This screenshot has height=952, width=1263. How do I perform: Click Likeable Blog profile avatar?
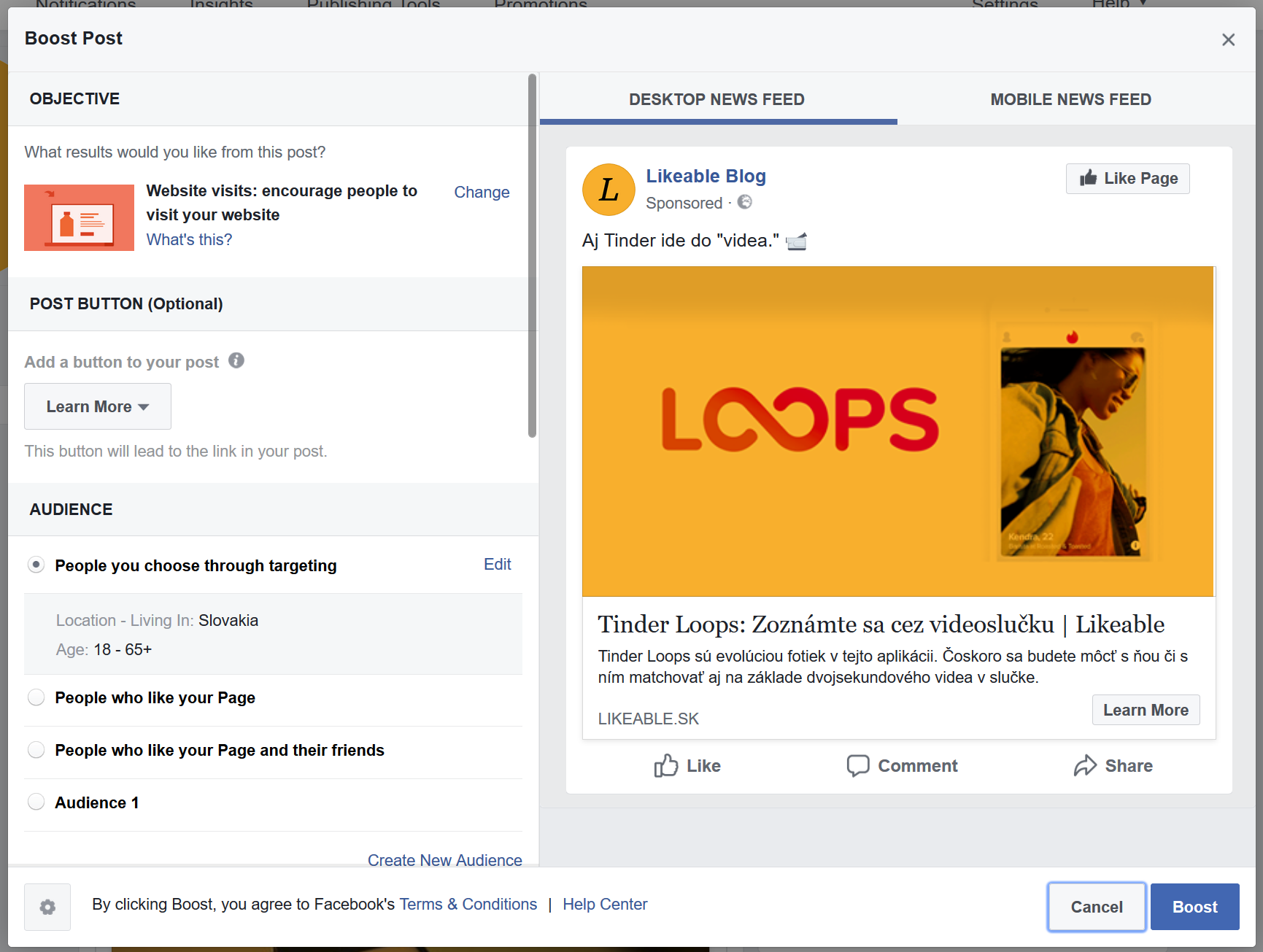coord(609,190)
